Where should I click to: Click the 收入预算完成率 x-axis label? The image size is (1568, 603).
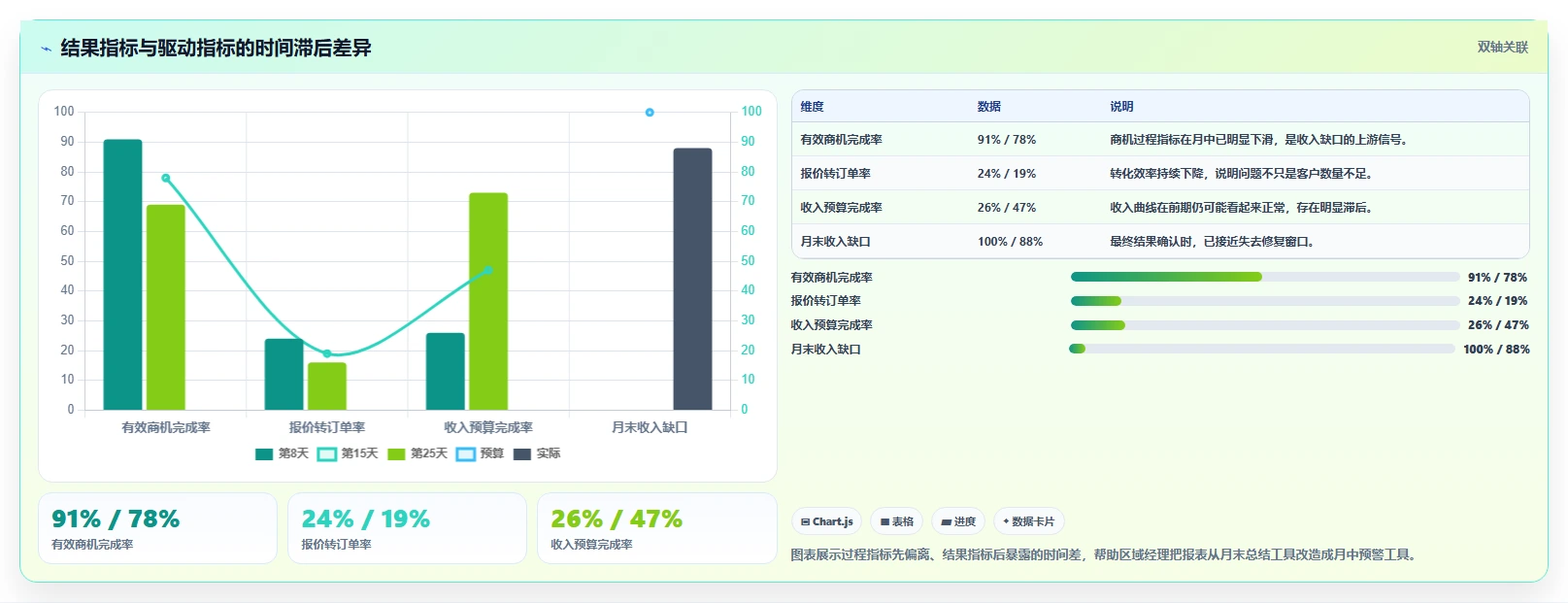click(x=488, y=427)
